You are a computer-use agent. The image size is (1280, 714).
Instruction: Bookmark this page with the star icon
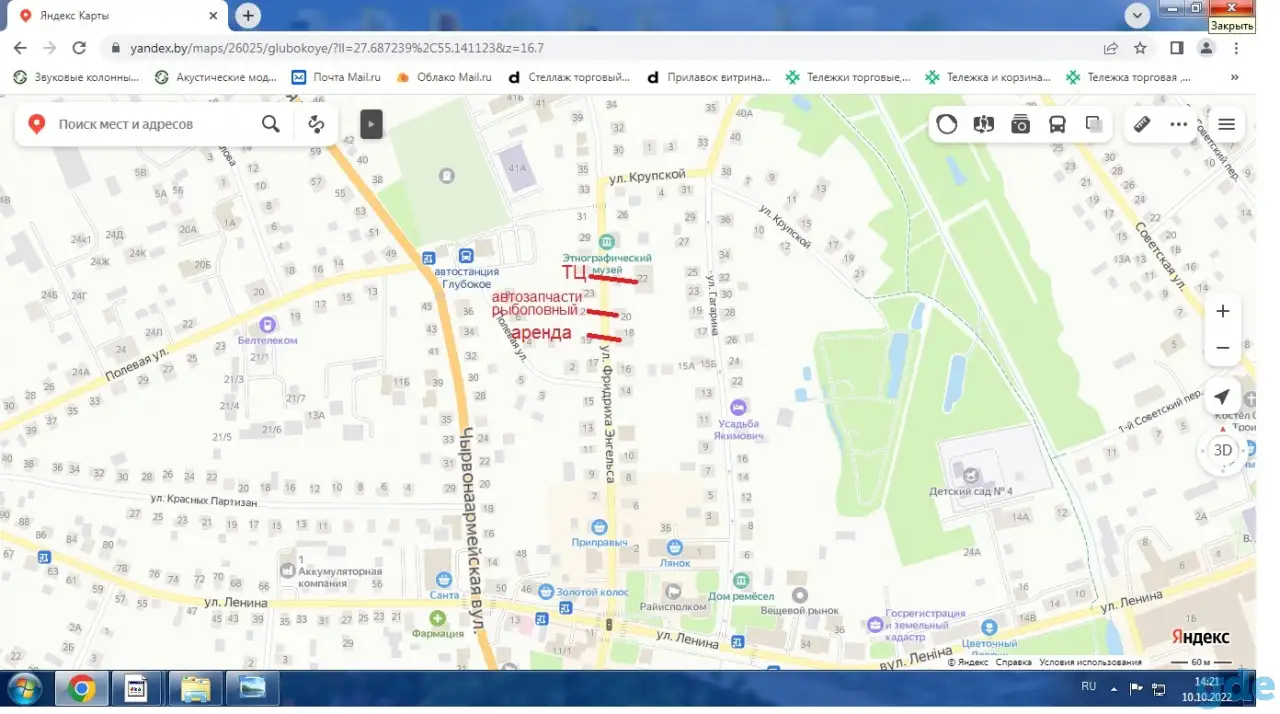(x=1140, y=48)
